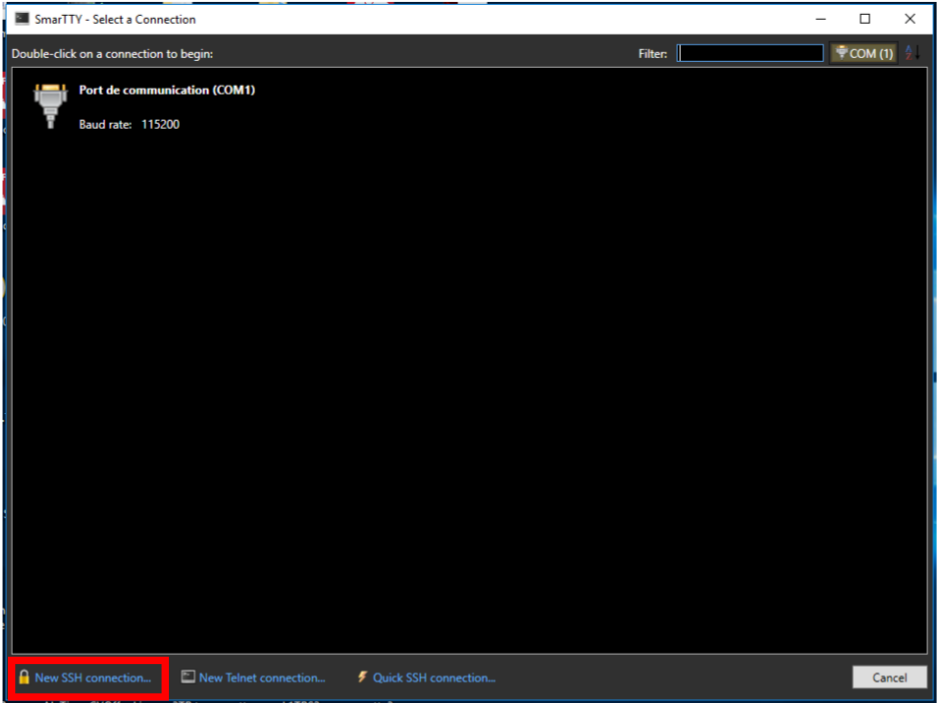Click the padlock icon for New SSH connection
The height and width of the screenshot is (703, 939).
(x=22, y=677)
